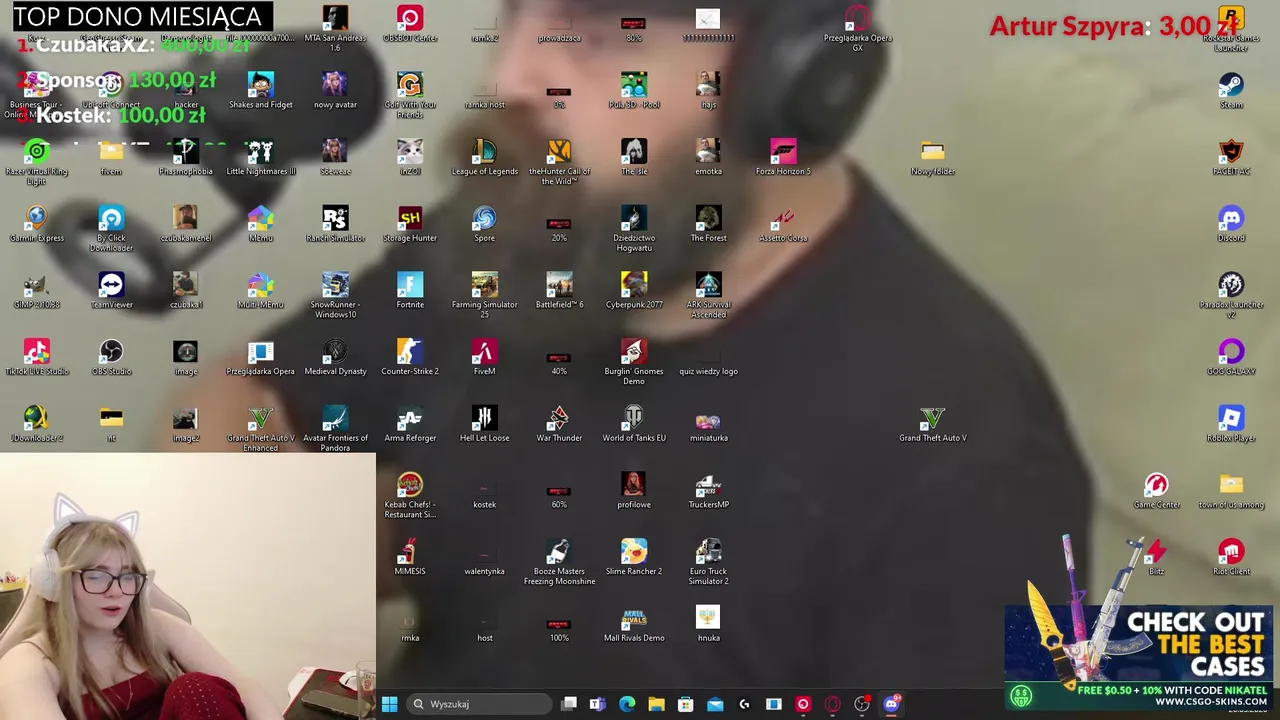Open the Slime Rancher 2 shortcut
Screen dimensions: 1280x720
pos(634,557)
